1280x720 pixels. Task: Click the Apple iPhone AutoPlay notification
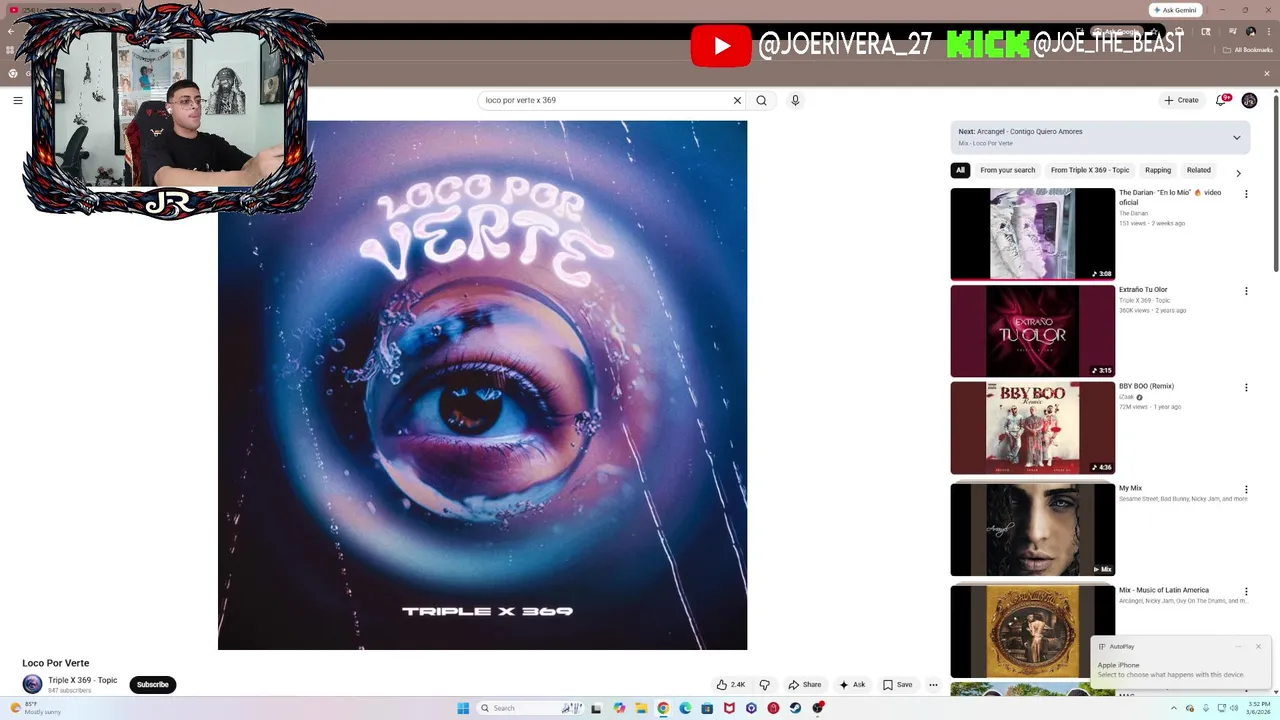tap(1180, 661)
